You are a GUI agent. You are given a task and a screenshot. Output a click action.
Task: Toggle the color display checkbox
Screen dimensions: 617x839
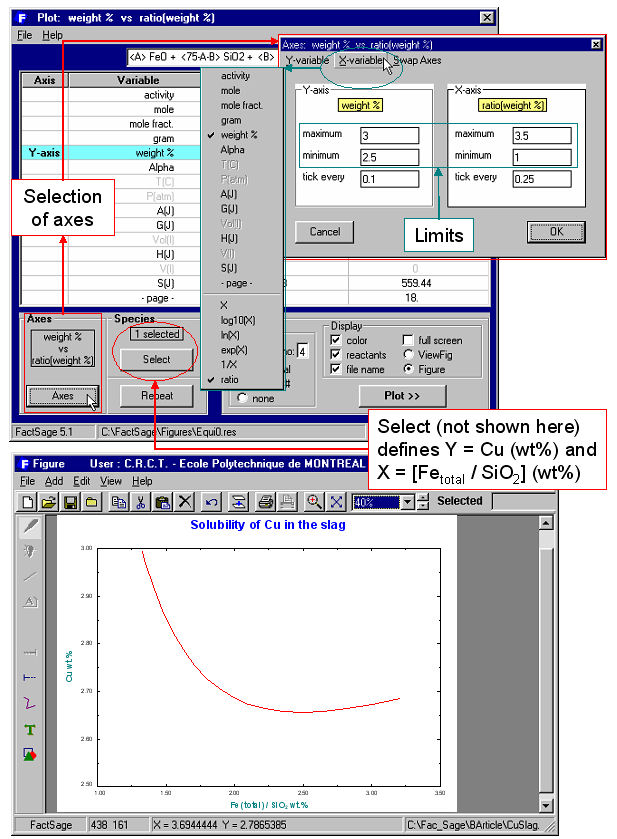[x=335, y=341]
